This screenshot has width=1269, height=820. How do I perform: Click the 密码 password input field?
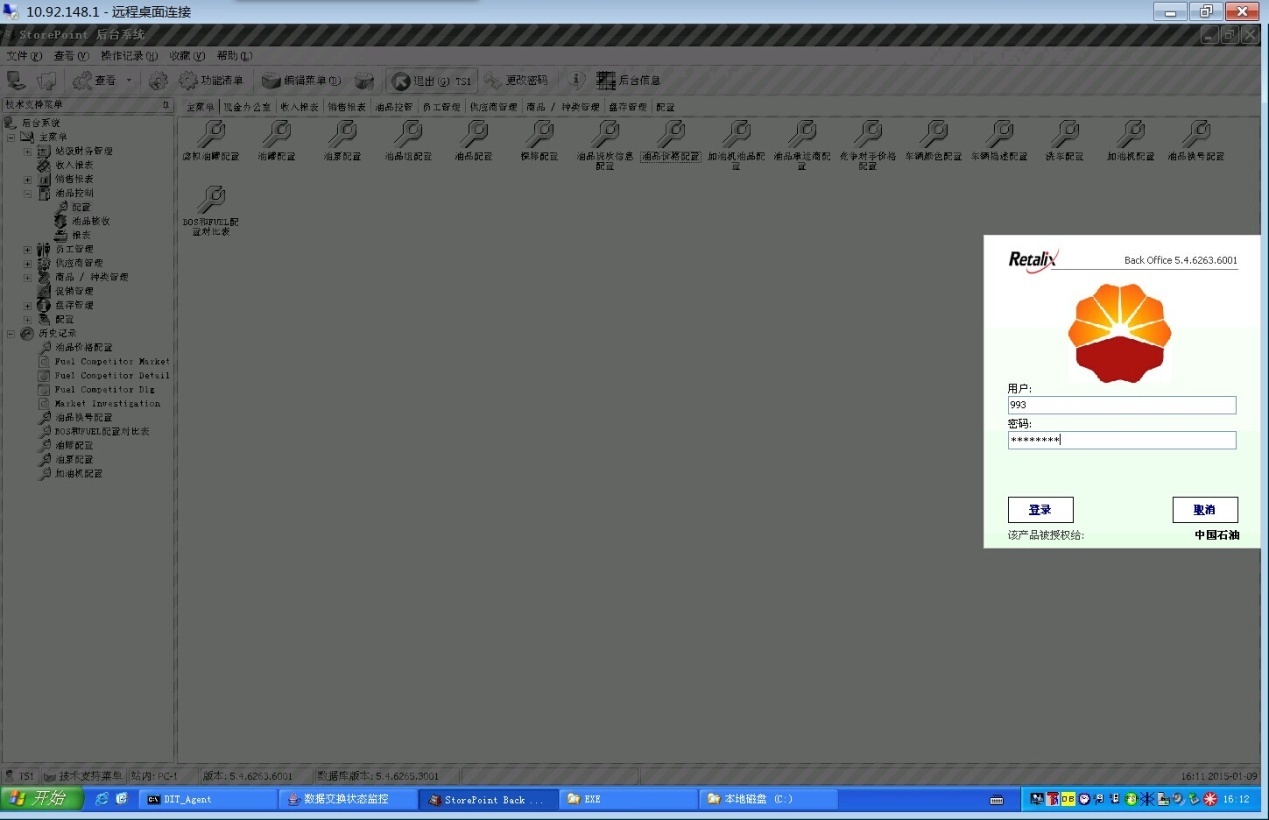[1122, 440]
